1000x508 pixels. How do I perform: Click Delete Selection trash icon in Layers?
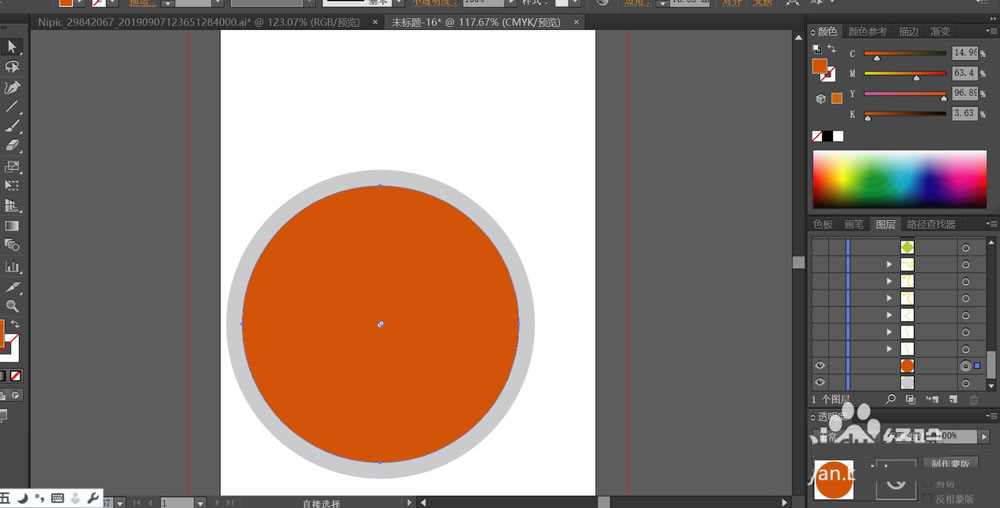coord(974,399)
